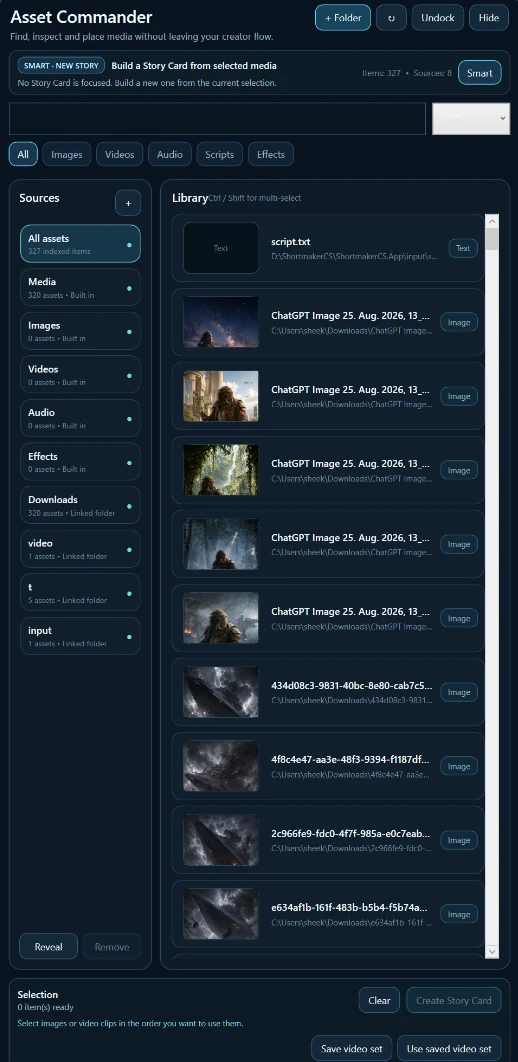This screenshot has height=1062, width=518.
Task: Select the Downloads linked folder source
Action: pyautogui.click(x=80, y=505)
